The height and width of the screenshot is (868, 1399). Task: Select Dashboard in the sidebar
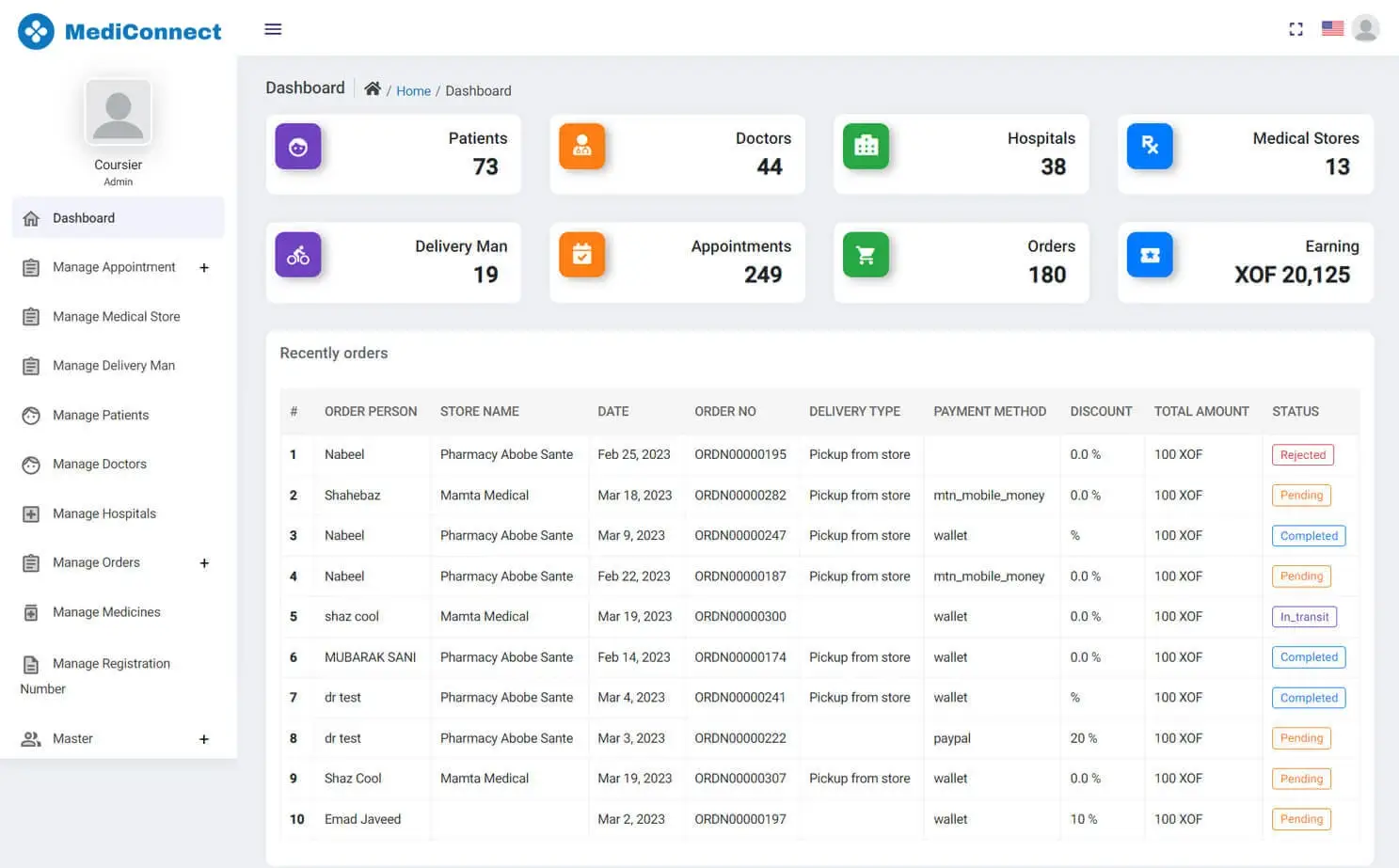click(x=84, y=217)
